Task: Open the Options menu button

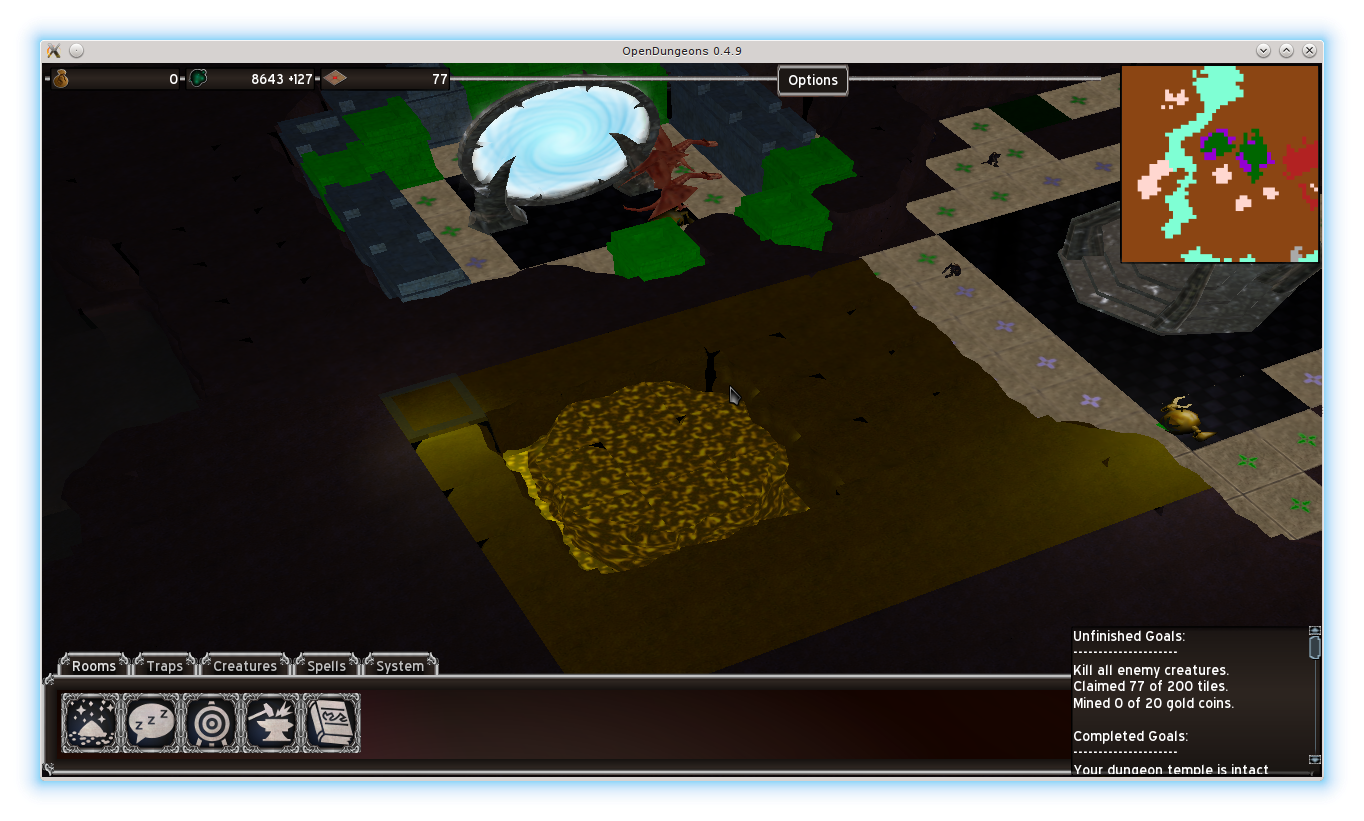Action: 812,80
